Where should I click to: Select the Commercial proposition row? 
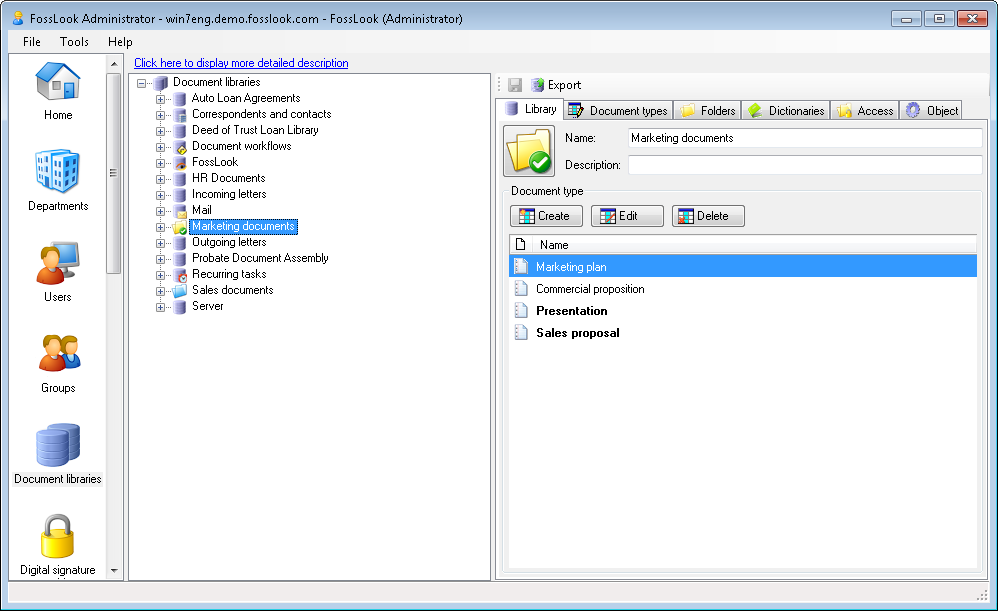743,289
